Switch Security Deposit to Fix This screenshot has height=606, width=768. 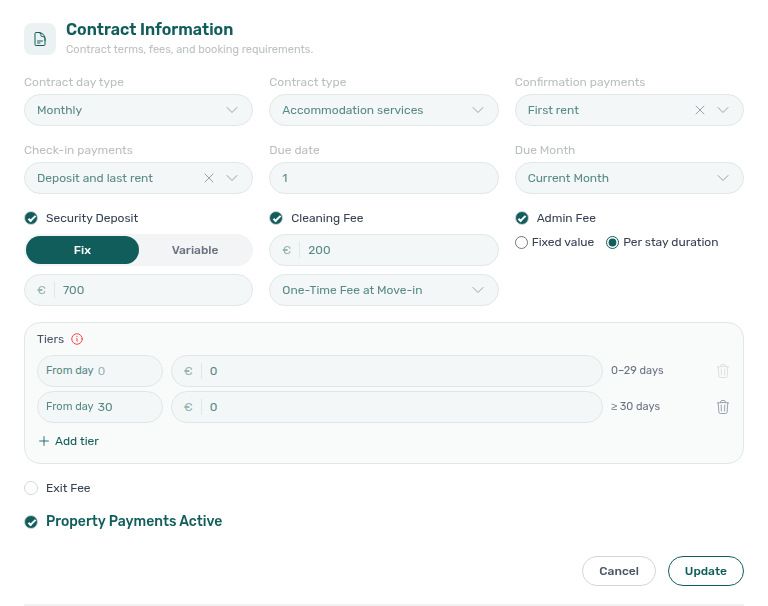[x=82, y=250]
